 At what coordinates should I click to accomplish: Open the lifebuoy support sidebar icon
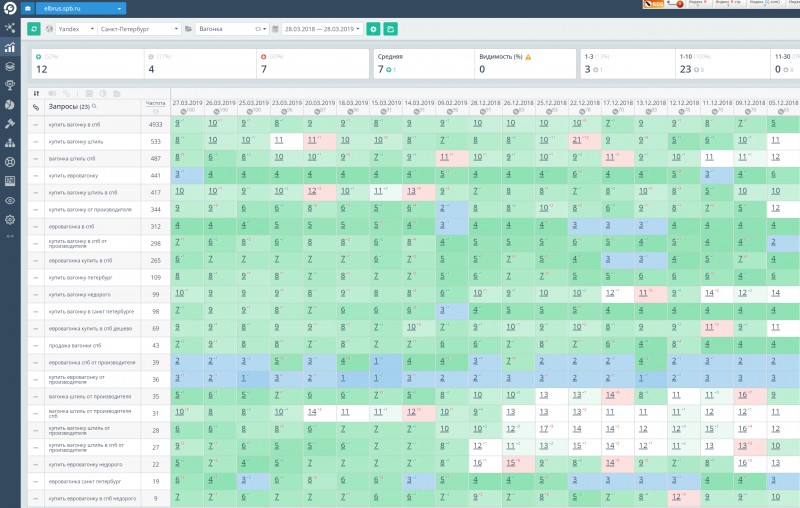[x=10, y=162]
